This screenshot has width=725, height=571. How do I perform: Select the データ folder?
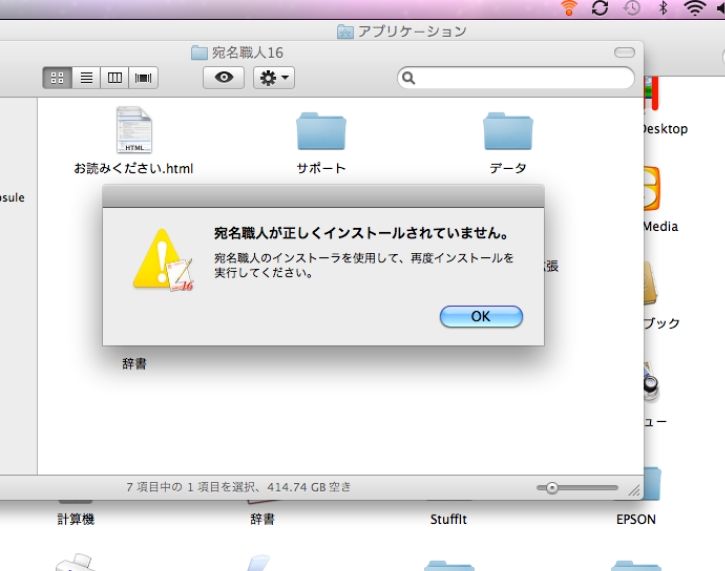(508, 131)
